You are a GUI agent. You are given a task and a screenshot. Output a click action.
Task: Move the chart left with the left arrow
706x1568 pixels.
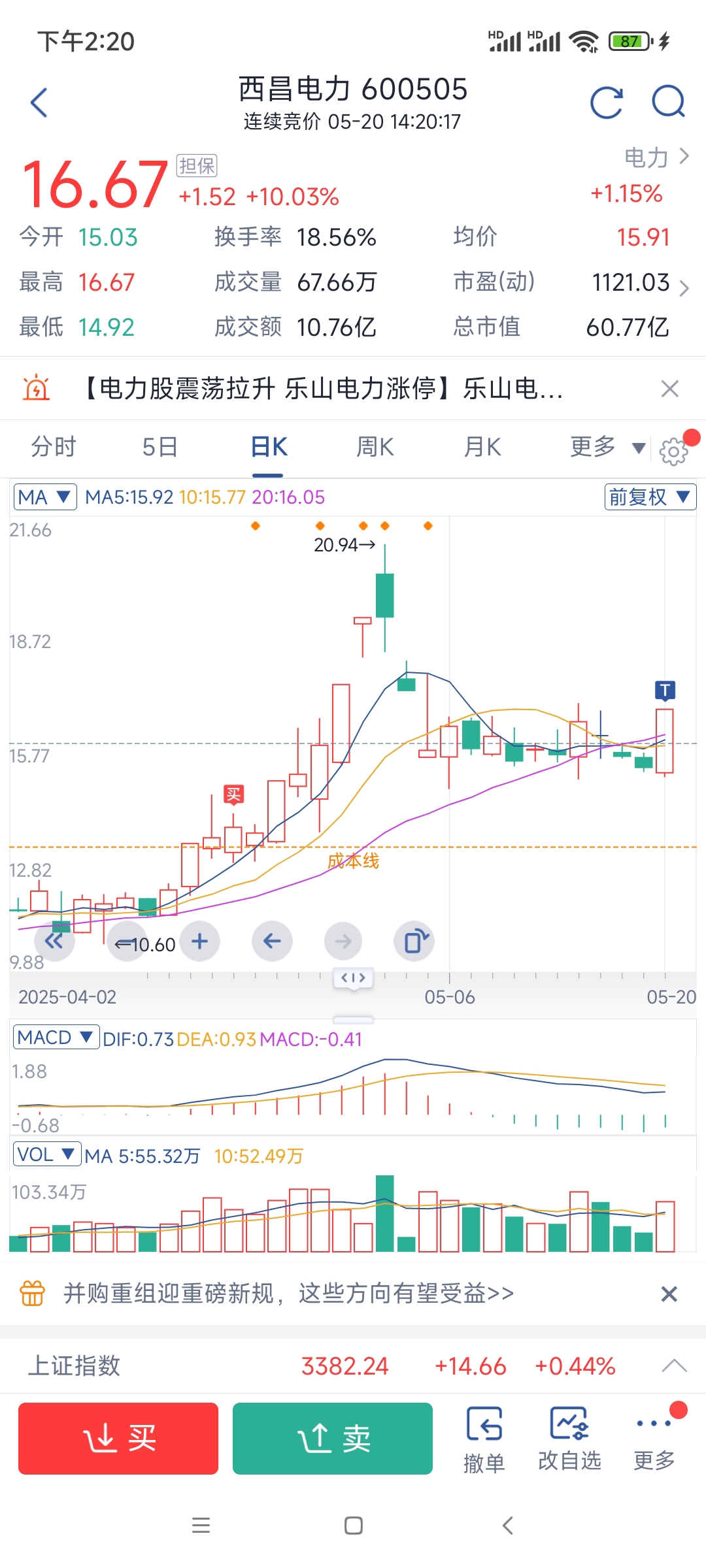(272, 941)
